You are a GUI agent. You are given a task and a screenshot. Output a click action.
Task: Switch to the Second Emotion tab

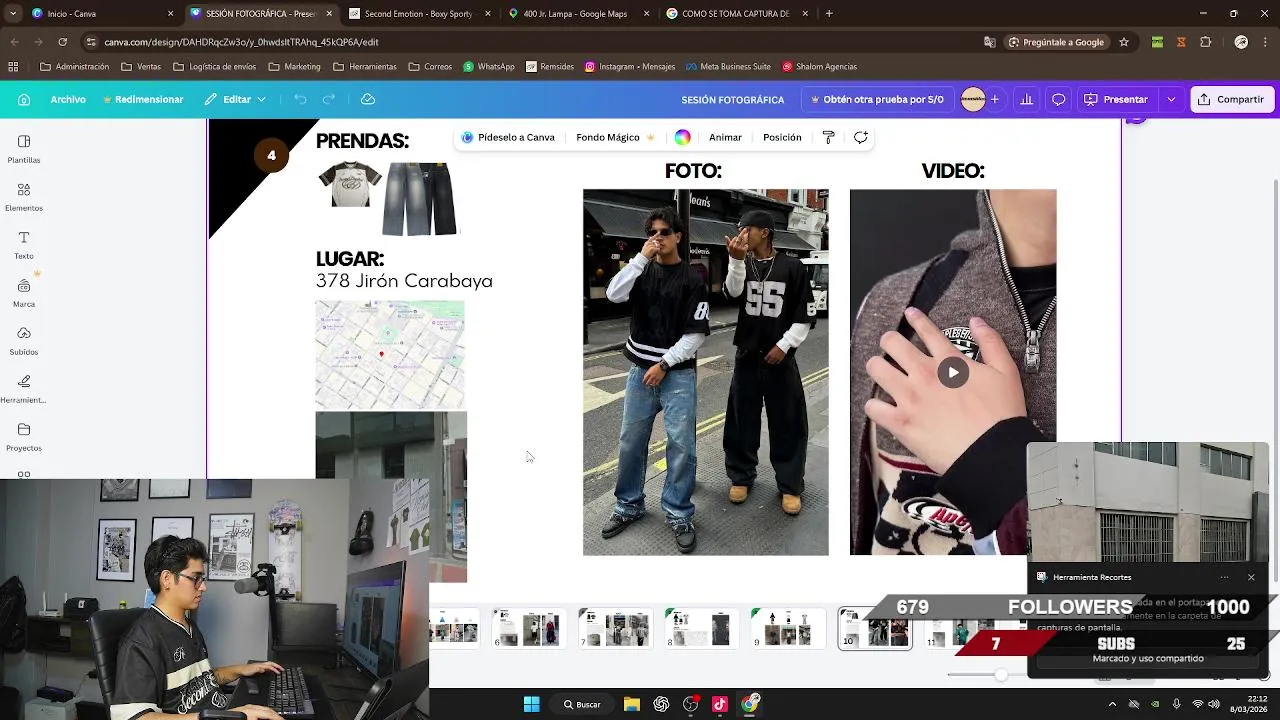(x=421, y=14)
